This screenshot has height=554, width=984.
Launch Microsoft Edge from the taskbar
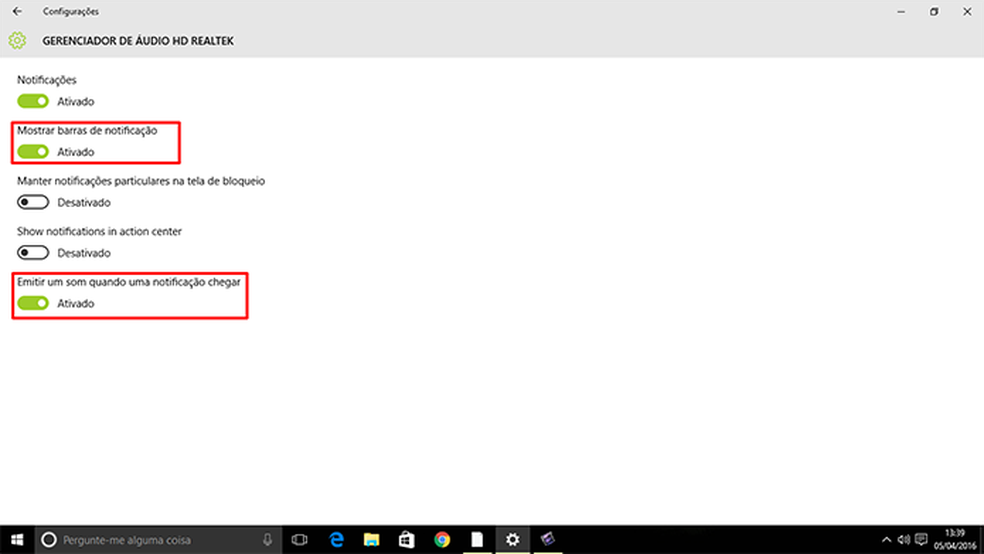[336, 540]
